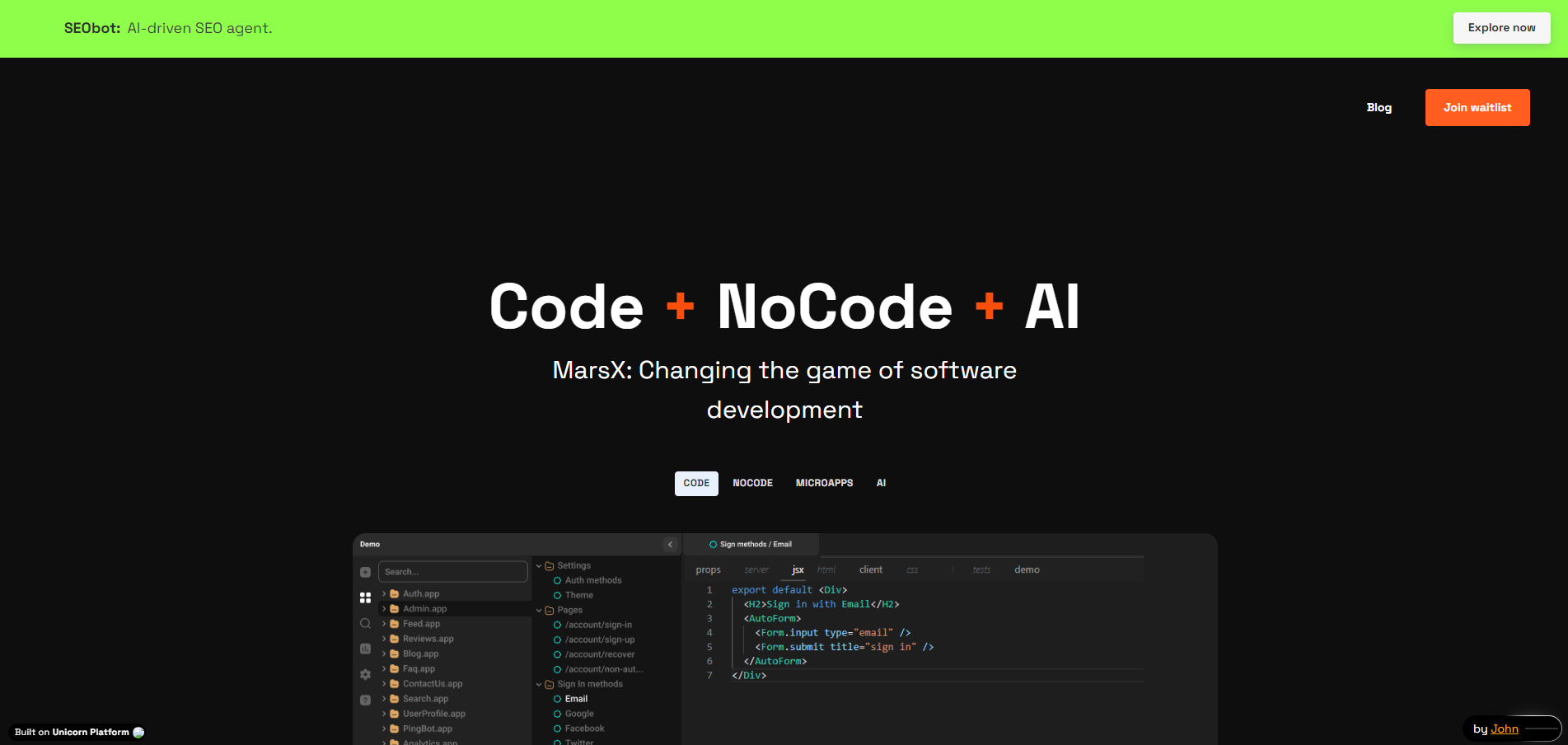The image size is (1568, 745).
Task: Open the John author link
Action: pos(1505,729)
